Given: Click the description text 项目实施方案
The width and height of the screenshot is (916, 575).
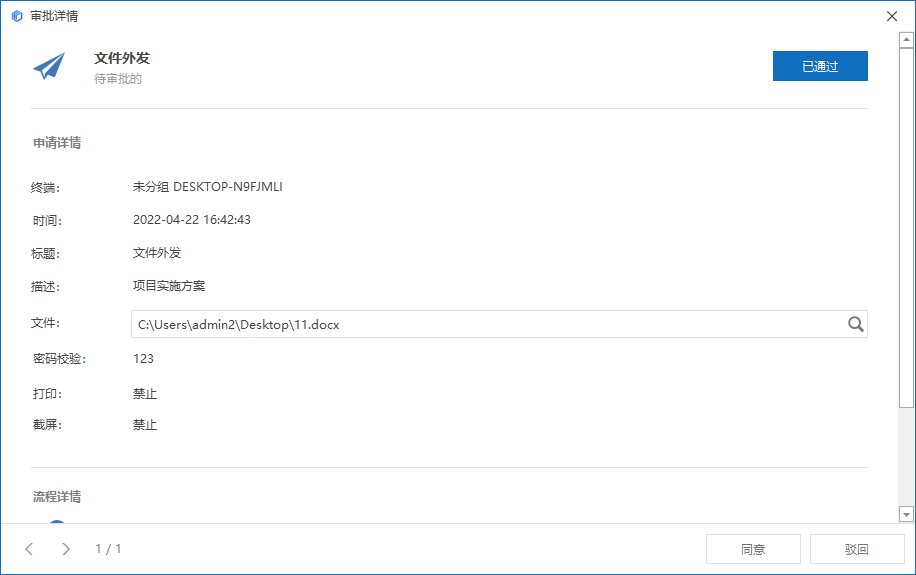Looking at the screenshot, I should point(168,286).
